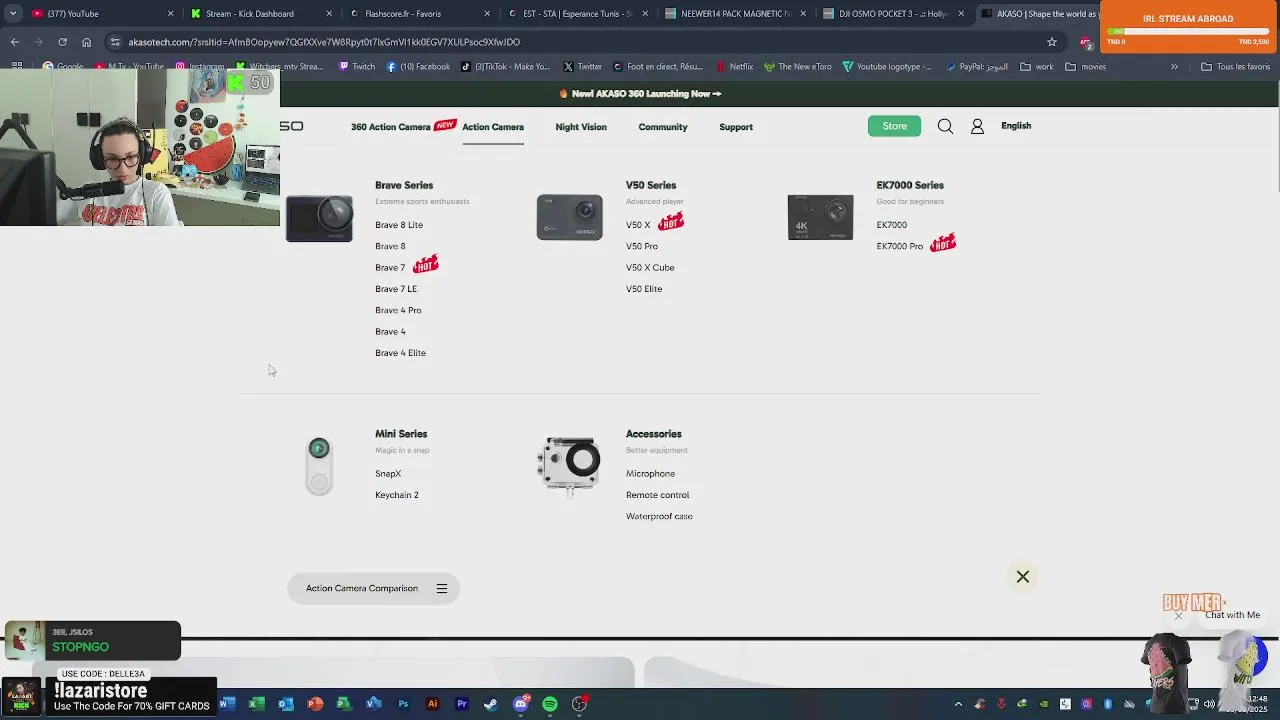Open the search magnifier icon on AKASO site

945,126
